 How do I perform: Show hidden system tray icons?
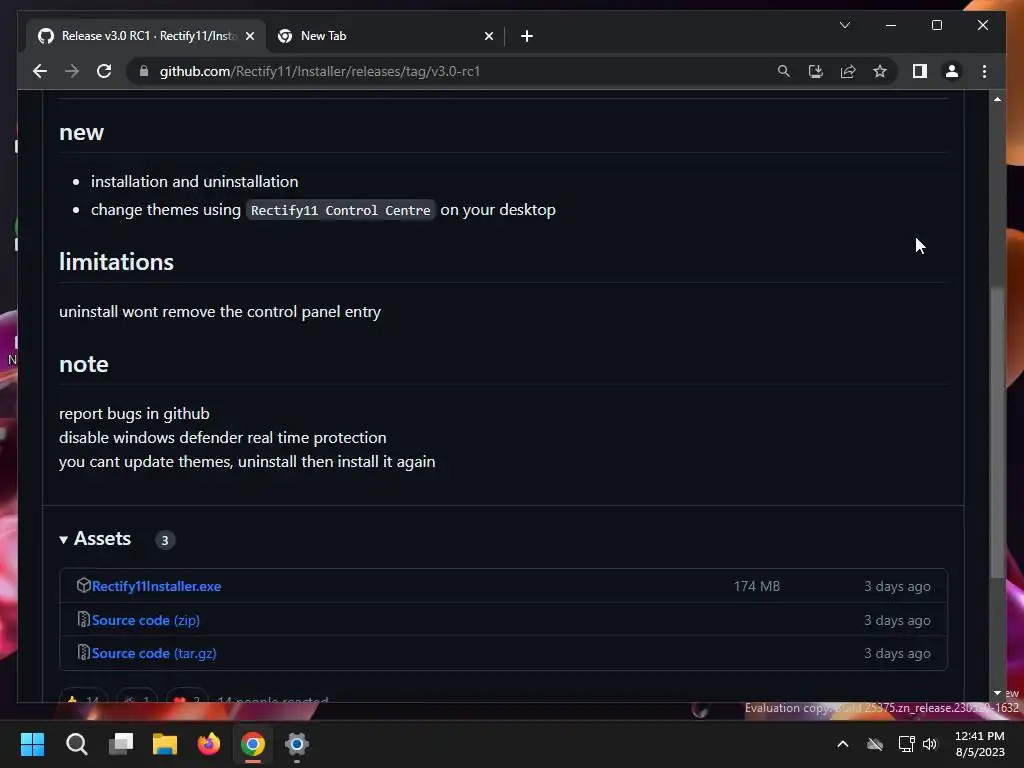point(843,744)
